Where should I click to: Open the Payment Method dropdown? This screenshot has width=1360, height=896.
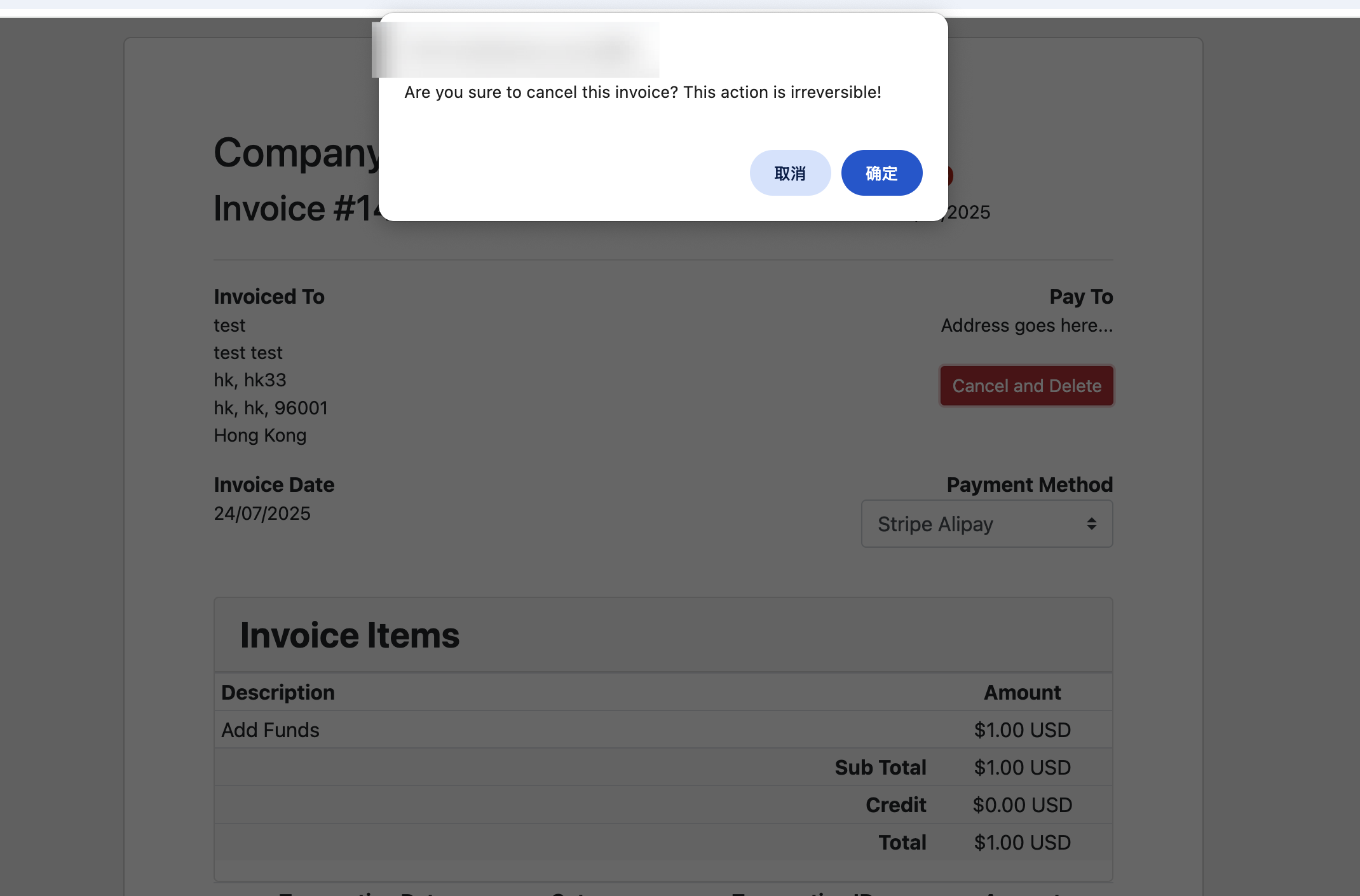click(x=986, y=524)
